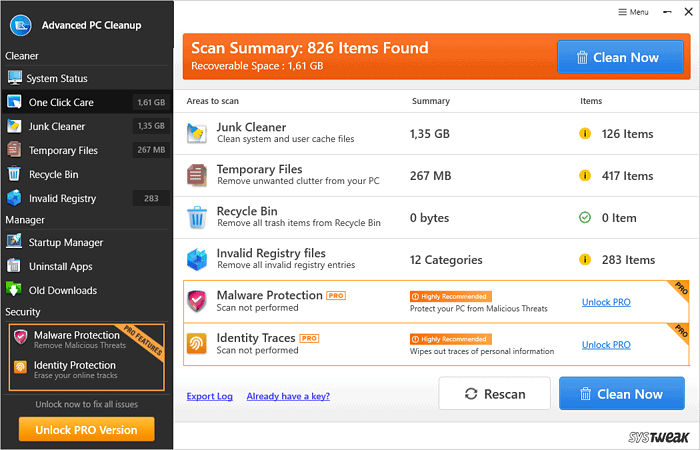The width and height of the screenshot is (700, 450).
Task: Click the Recycle Bin trash icon in list
Action: tap(197, 217)
